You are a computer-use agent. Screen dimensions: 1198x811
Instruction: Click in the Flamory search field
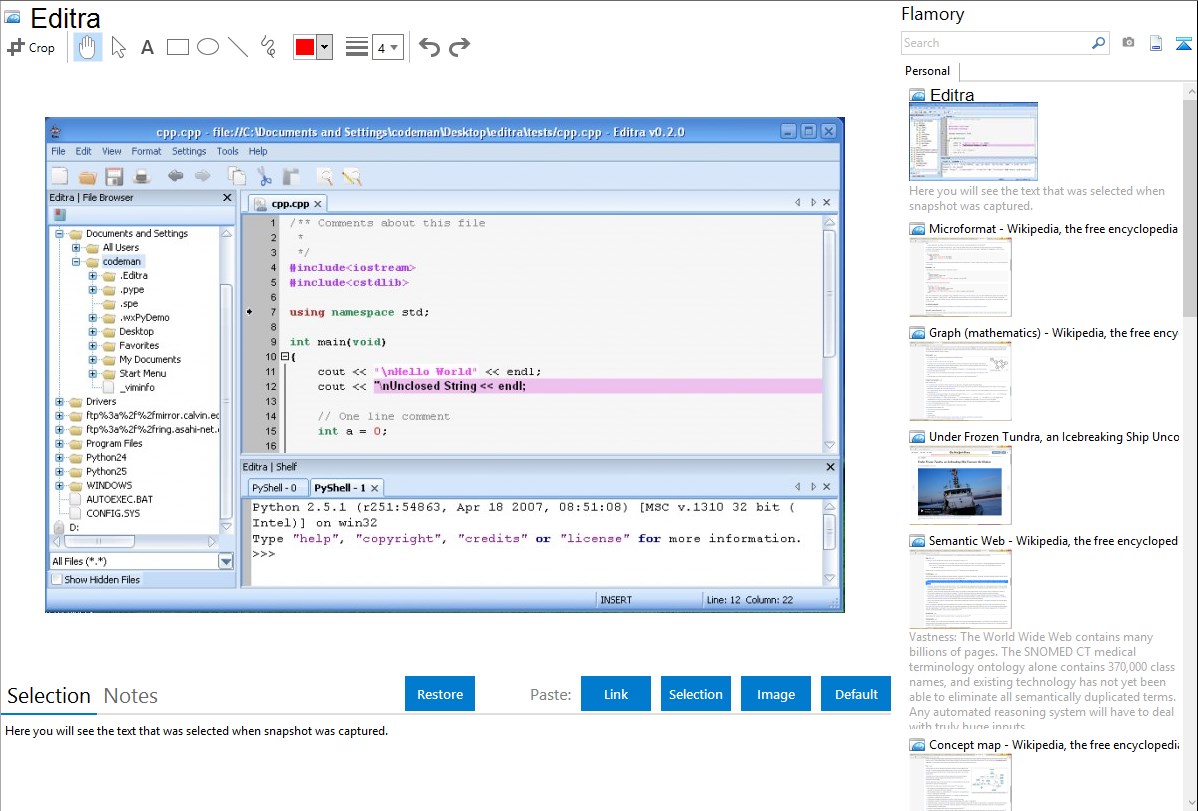[995, 43]
